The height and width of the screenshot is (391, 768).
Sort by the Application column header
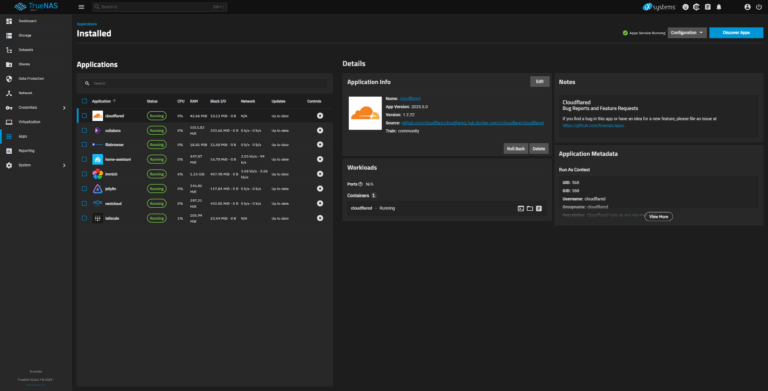103,101
